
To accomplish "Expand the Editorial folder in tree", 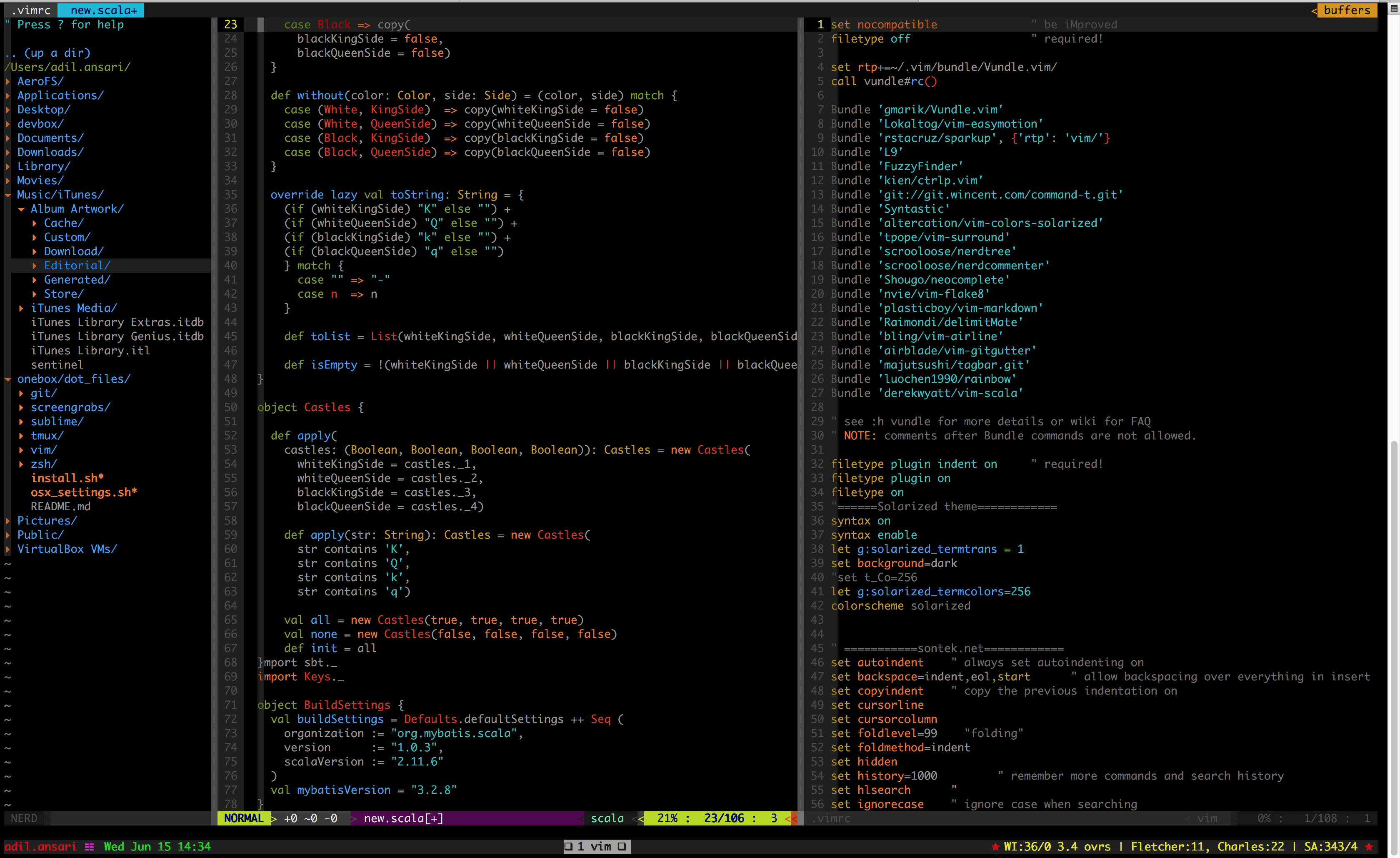I will [x=35, y=266].
